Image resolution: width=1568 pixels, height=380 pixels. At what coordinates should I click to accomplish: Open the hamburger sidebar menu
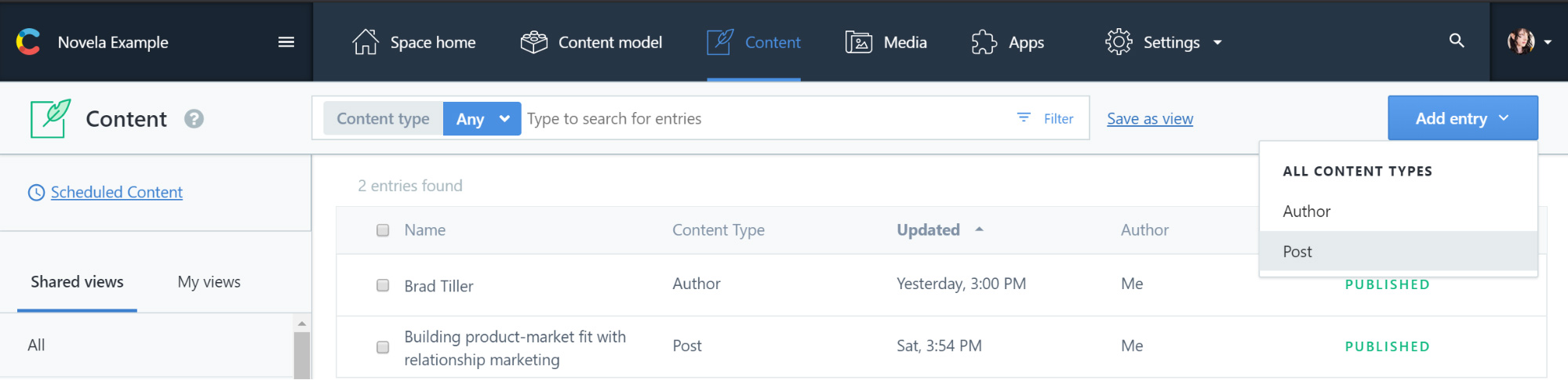pyautogui.click(x=286, y=42)
